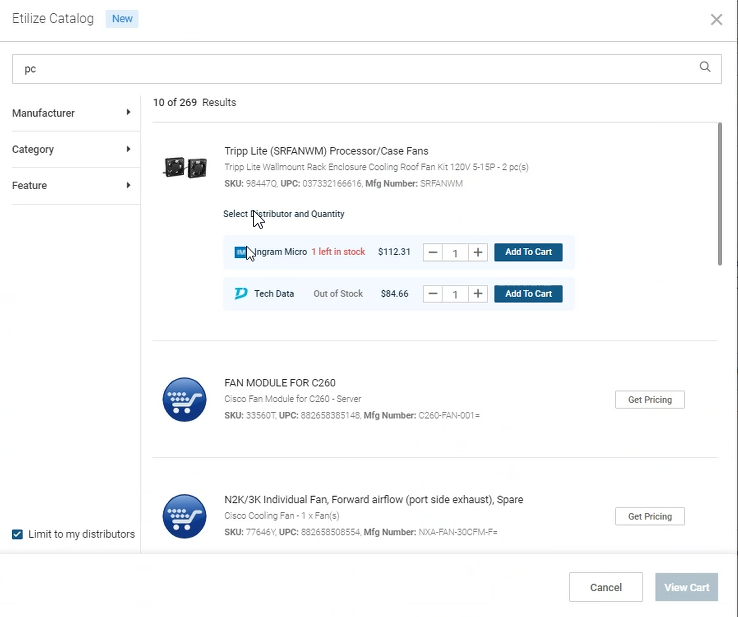738x617 pixels.
Task: Click the catalog search input field
Action: pos(350,69)
